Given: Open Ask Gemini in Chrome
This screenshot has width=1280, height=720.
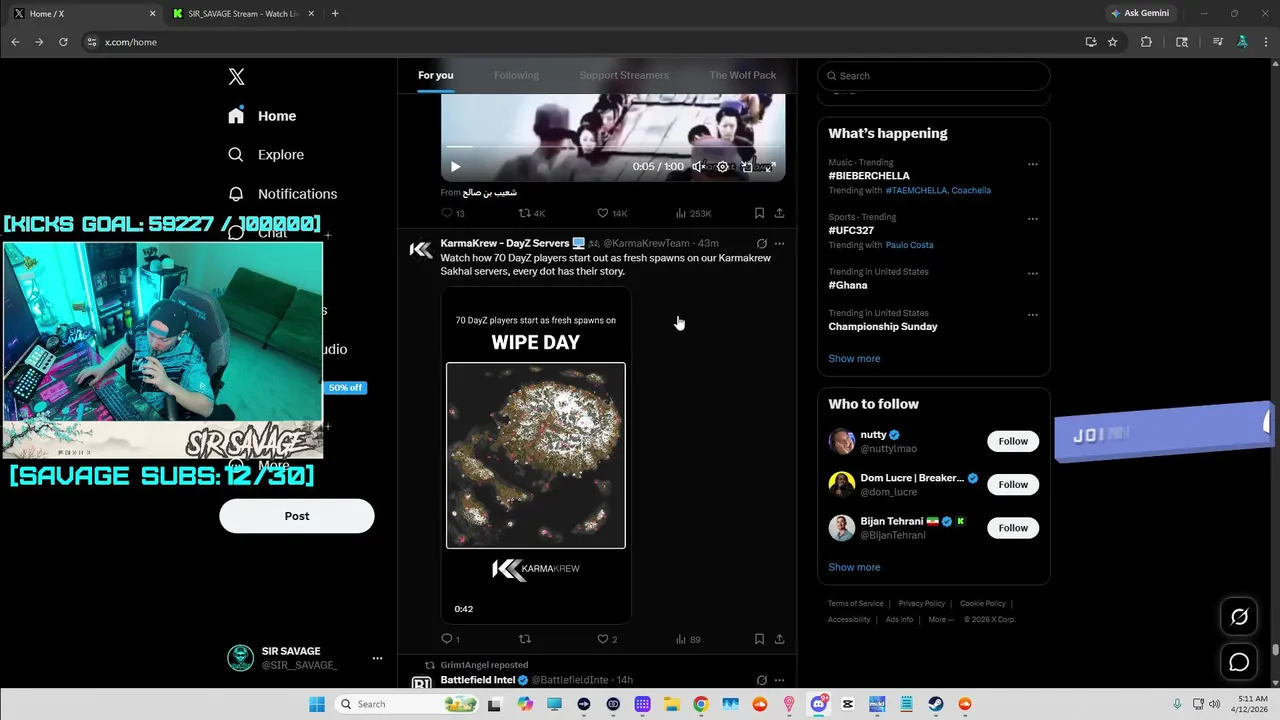Looking at the screenshot, I should point(1140,14).
